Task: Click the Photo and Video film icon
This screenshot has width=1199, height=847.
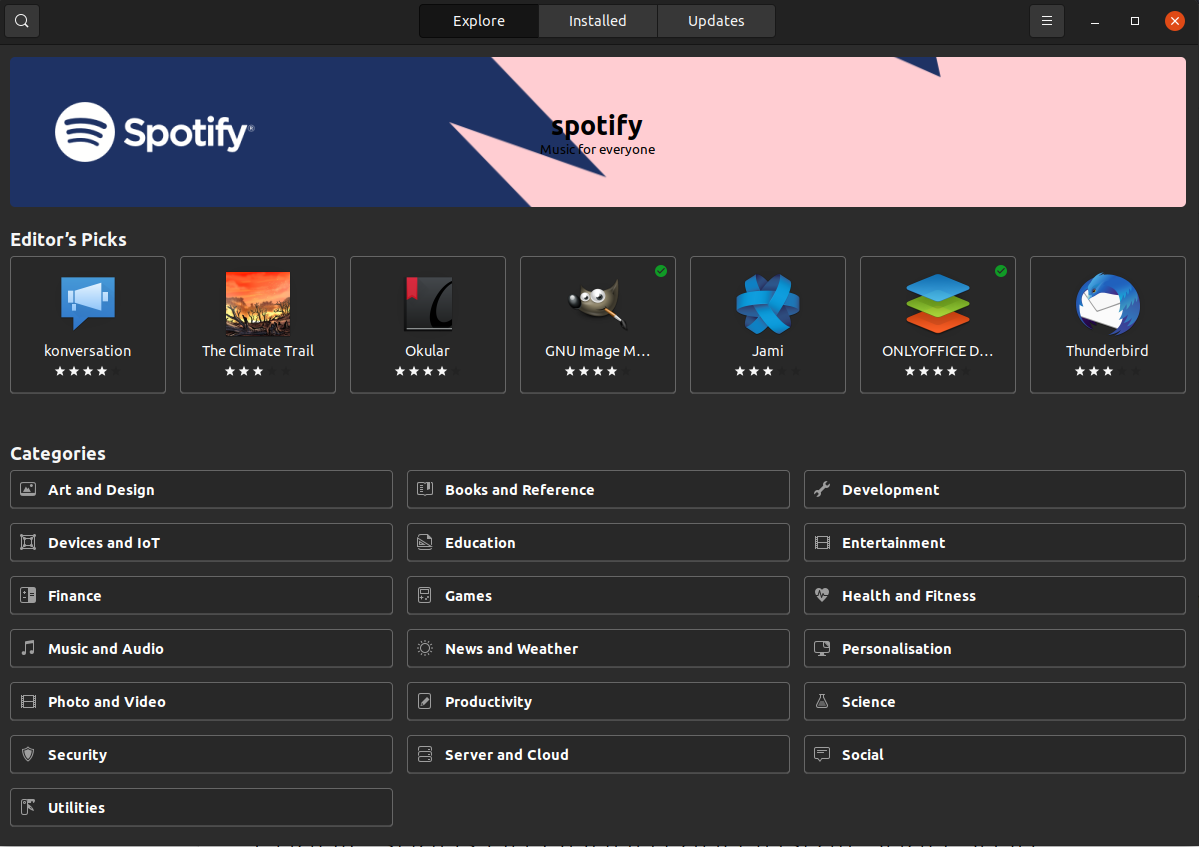Action: pos(28,701)
